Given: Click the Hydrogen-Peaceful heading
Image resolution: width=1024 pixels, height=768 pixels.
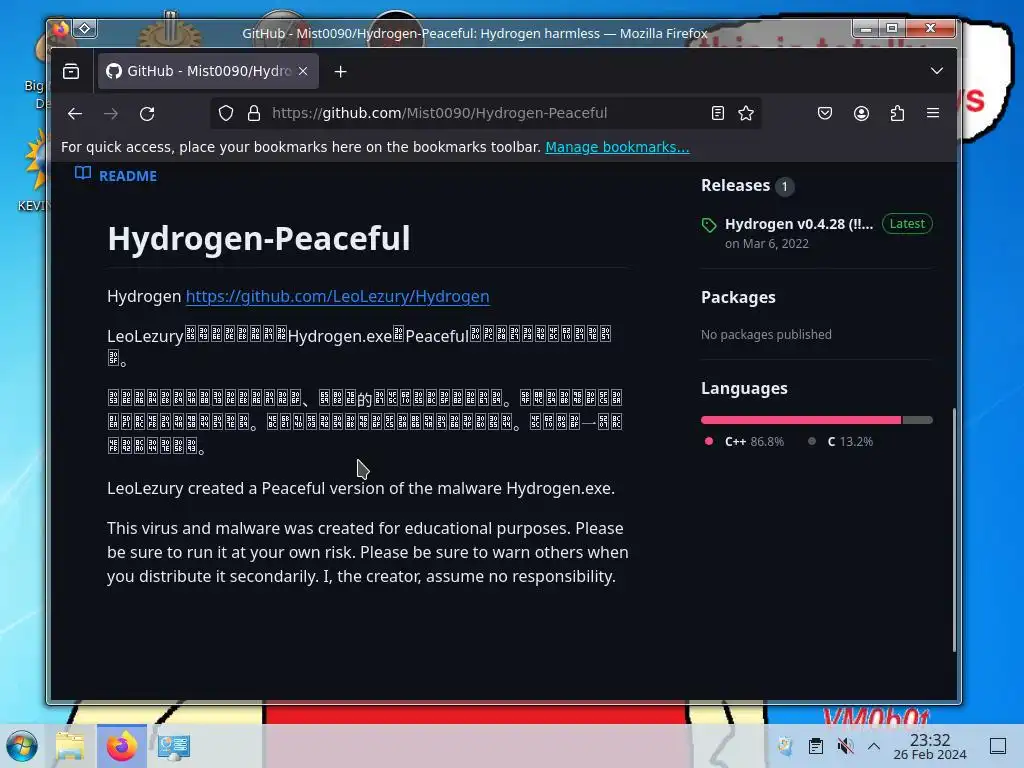Looking at the screenshot, I should (259, 238).
